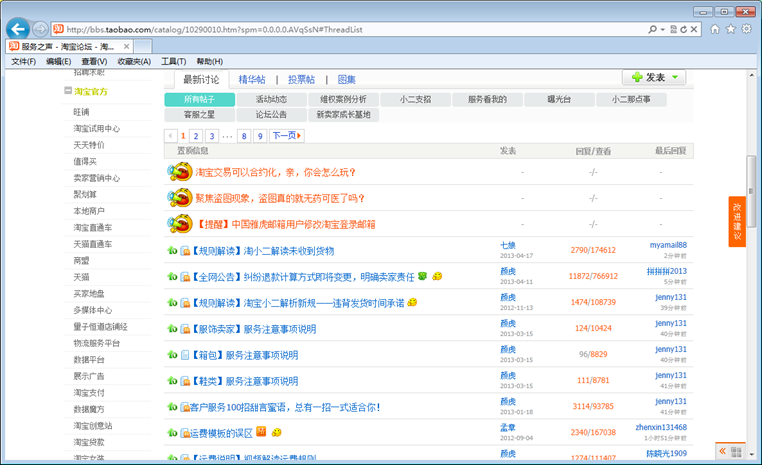
Task: Open the 帮助(H) menu
Action: pyautogui.click(x=209, y=61)
